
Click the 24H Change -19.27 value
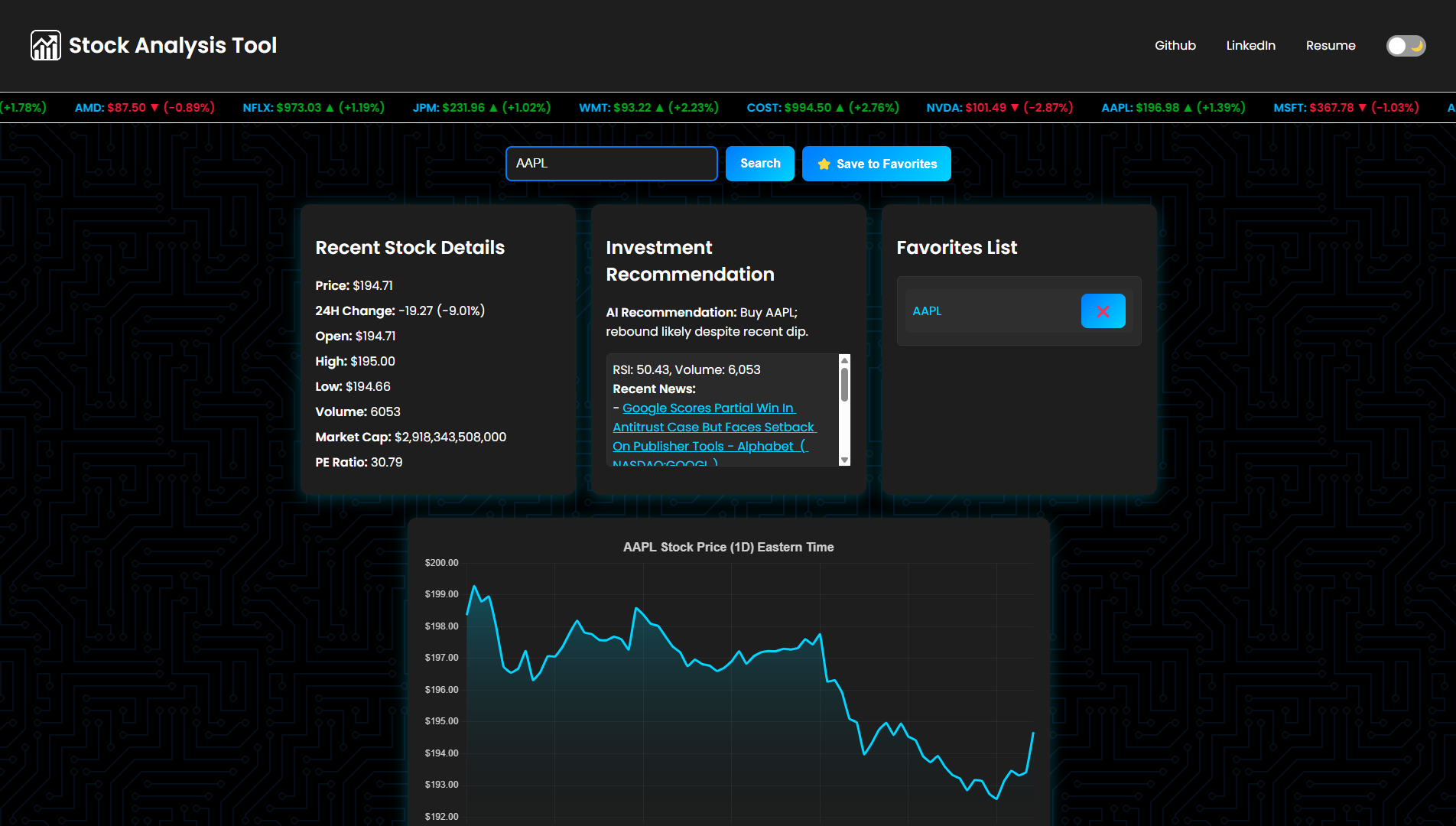tap(441, 311)
